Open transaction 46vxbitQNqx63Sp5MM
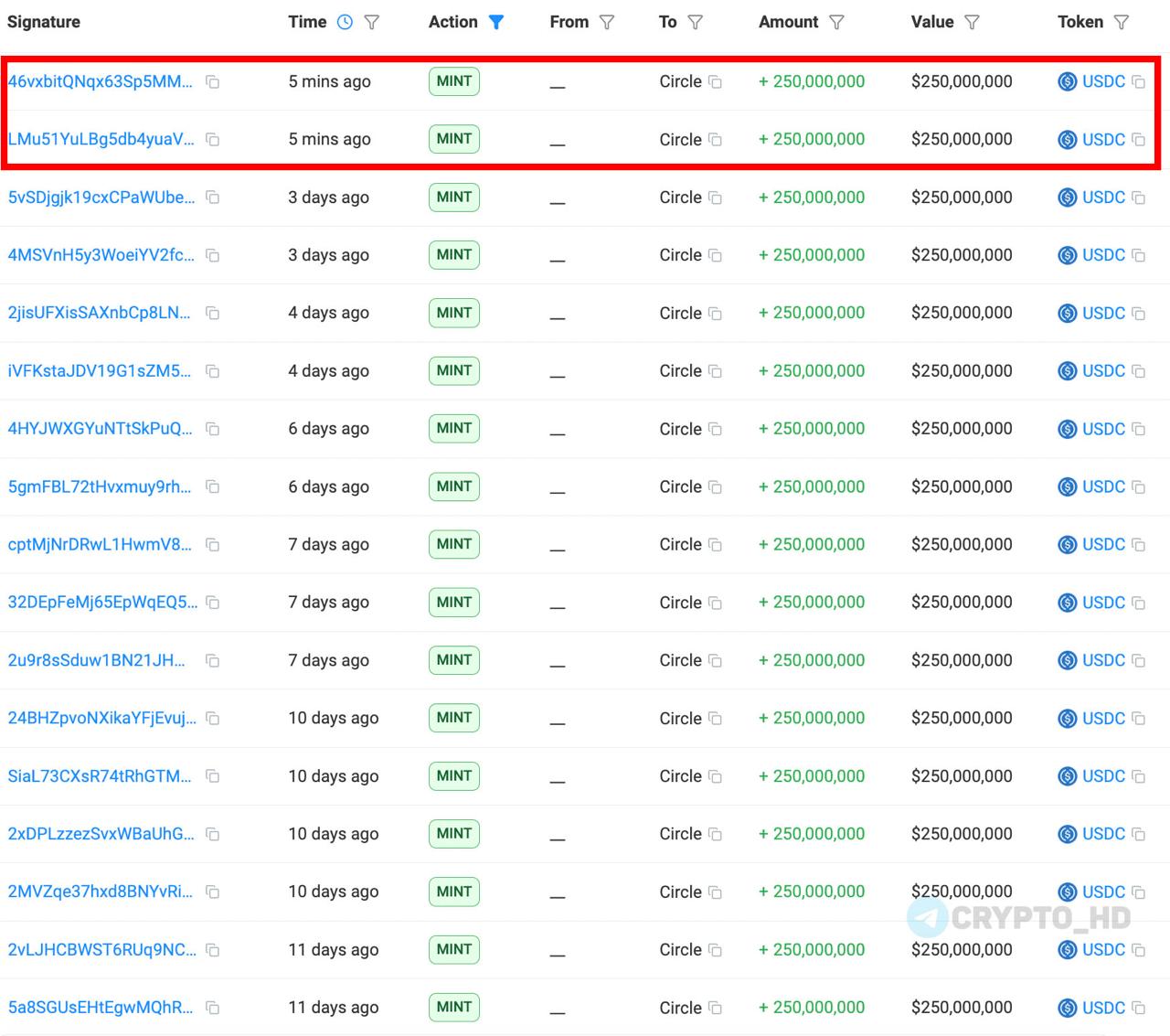The height and width of the screenshot is (1036, 1170). click(x=101, y=81)
